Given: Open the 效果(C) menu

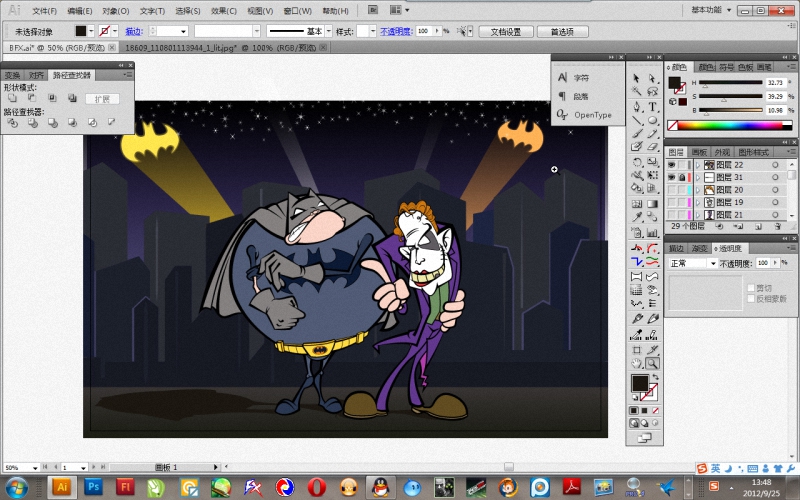Looking at the screenshot, I should click(x=223, y=11).
